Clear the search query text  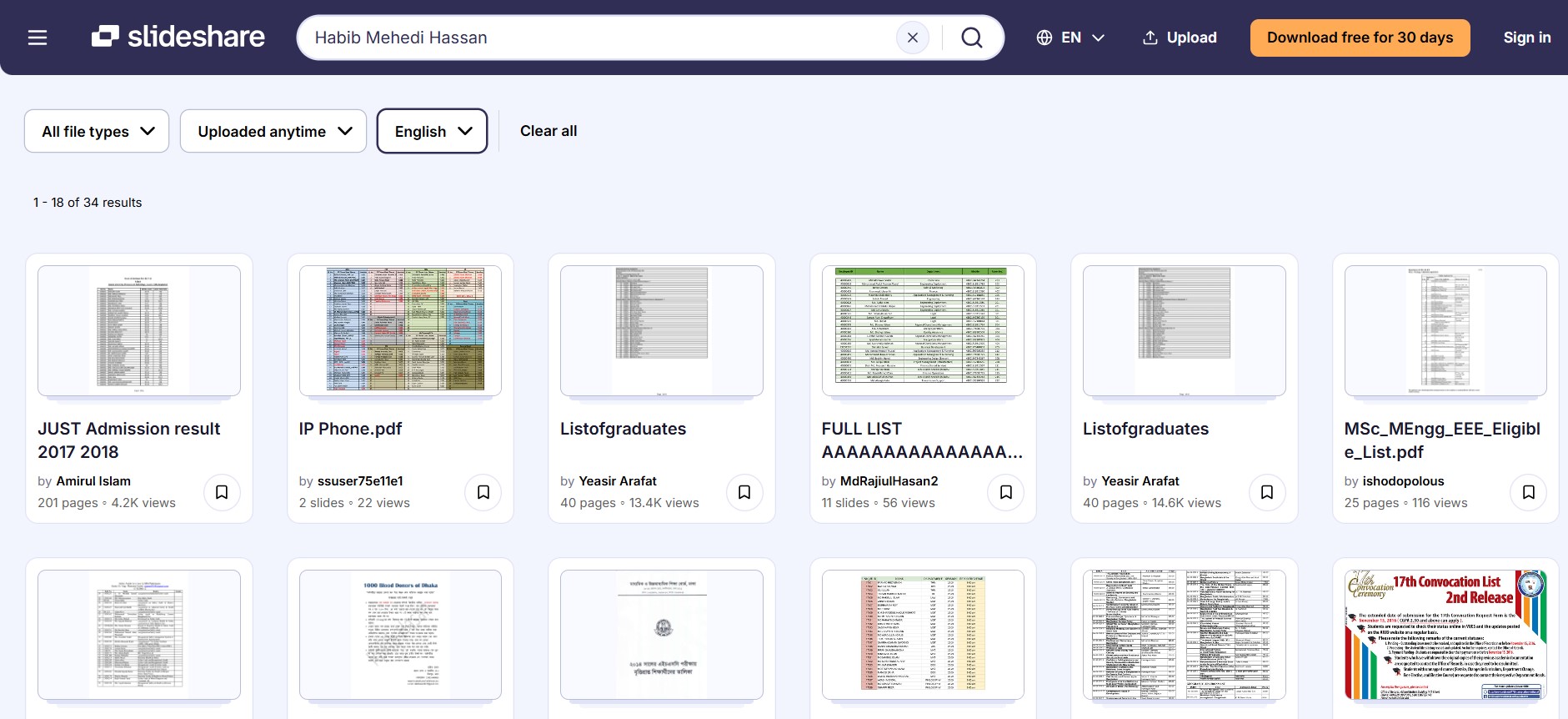(912, 38)
